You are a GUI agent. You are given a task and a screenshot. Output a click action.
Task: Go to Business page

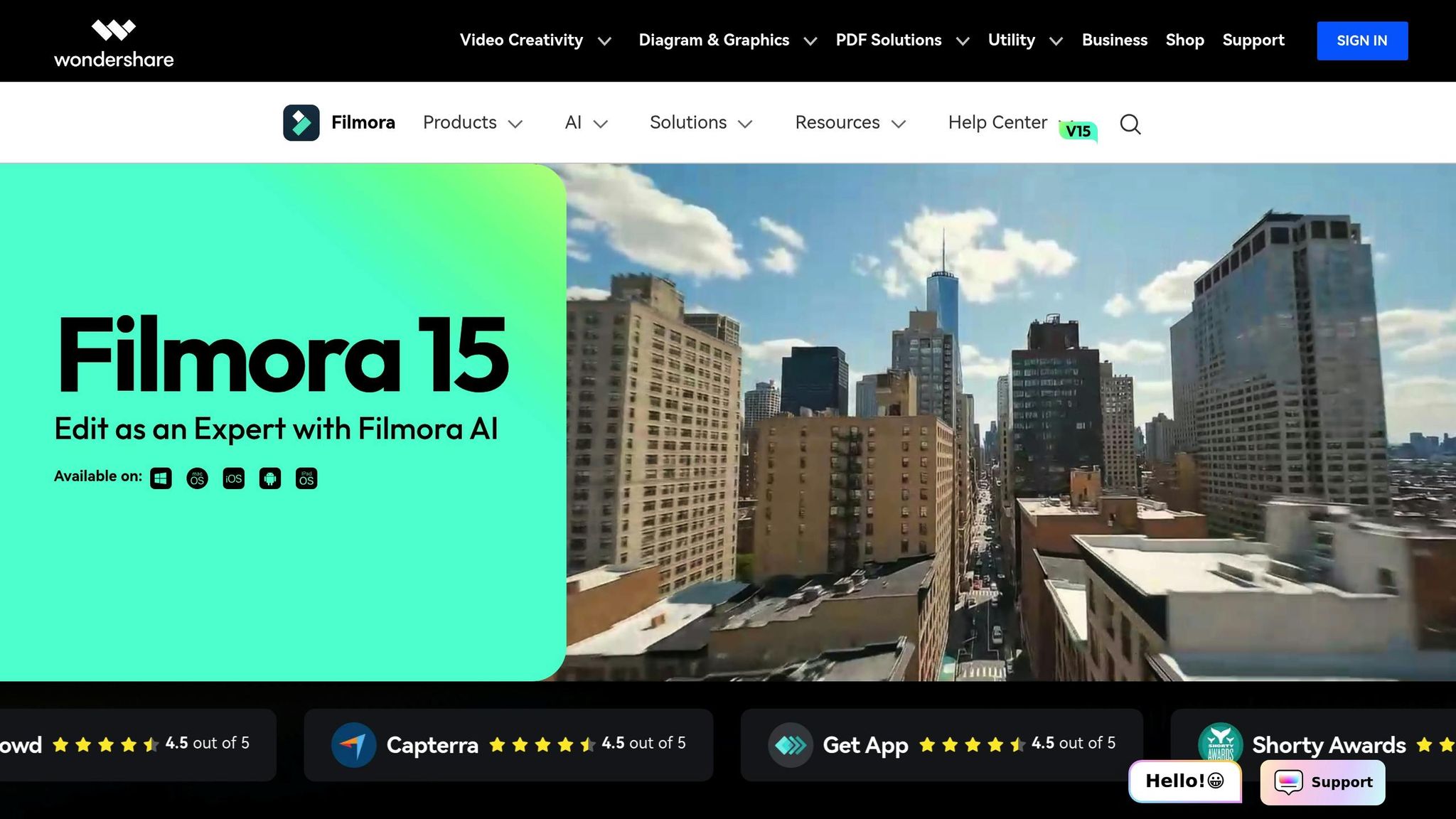1115,41
